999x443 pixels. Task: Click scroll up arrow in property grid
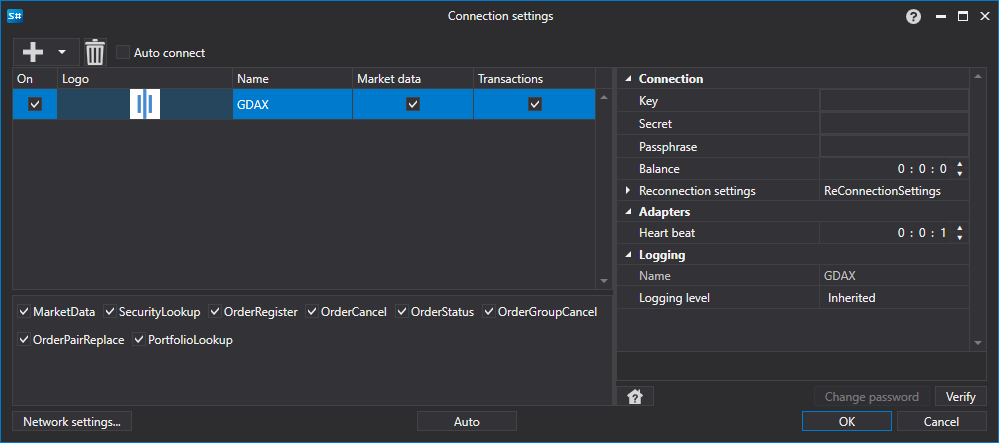click(977, 77)
